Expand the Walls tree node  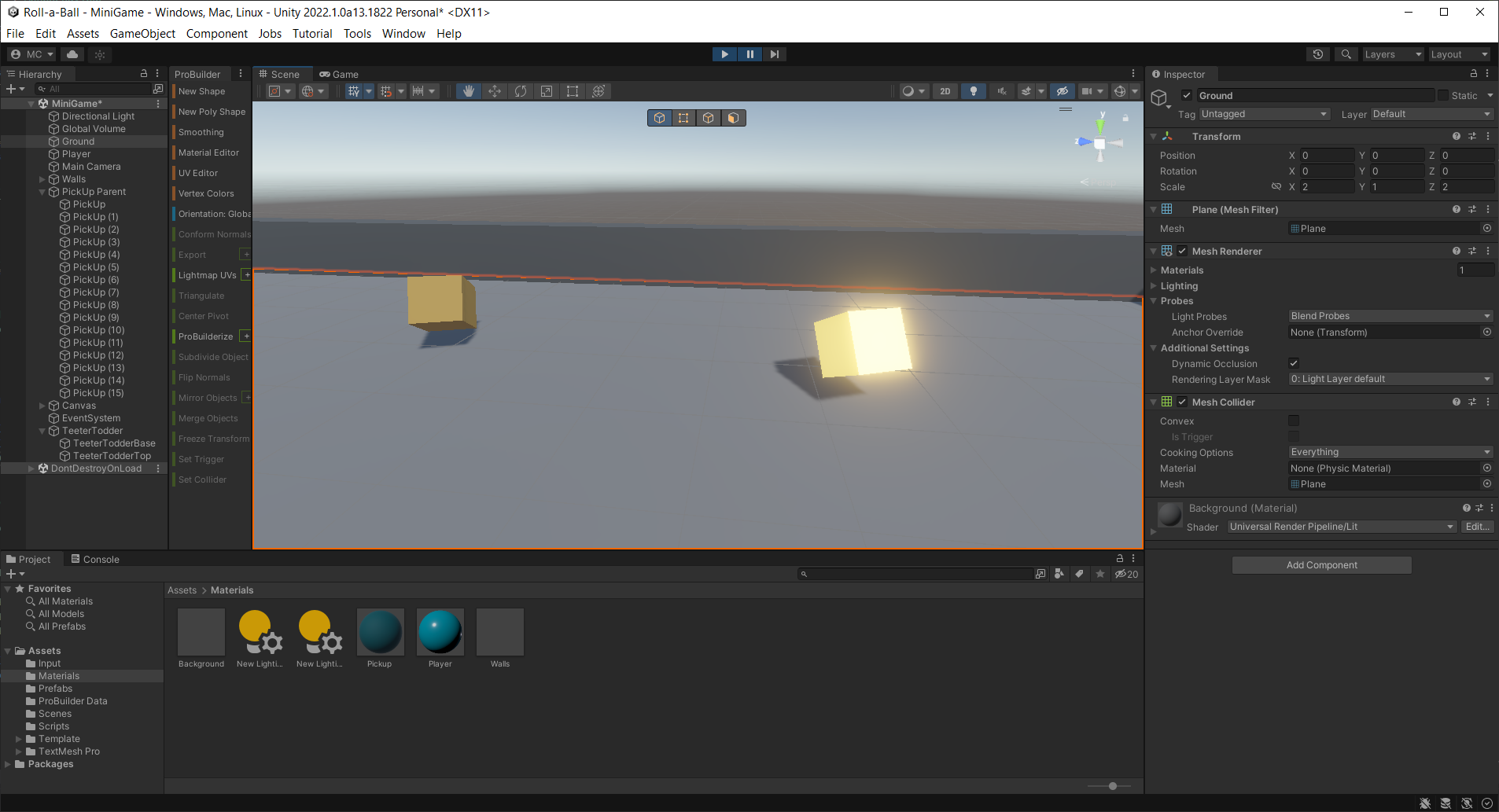point(42,179)
